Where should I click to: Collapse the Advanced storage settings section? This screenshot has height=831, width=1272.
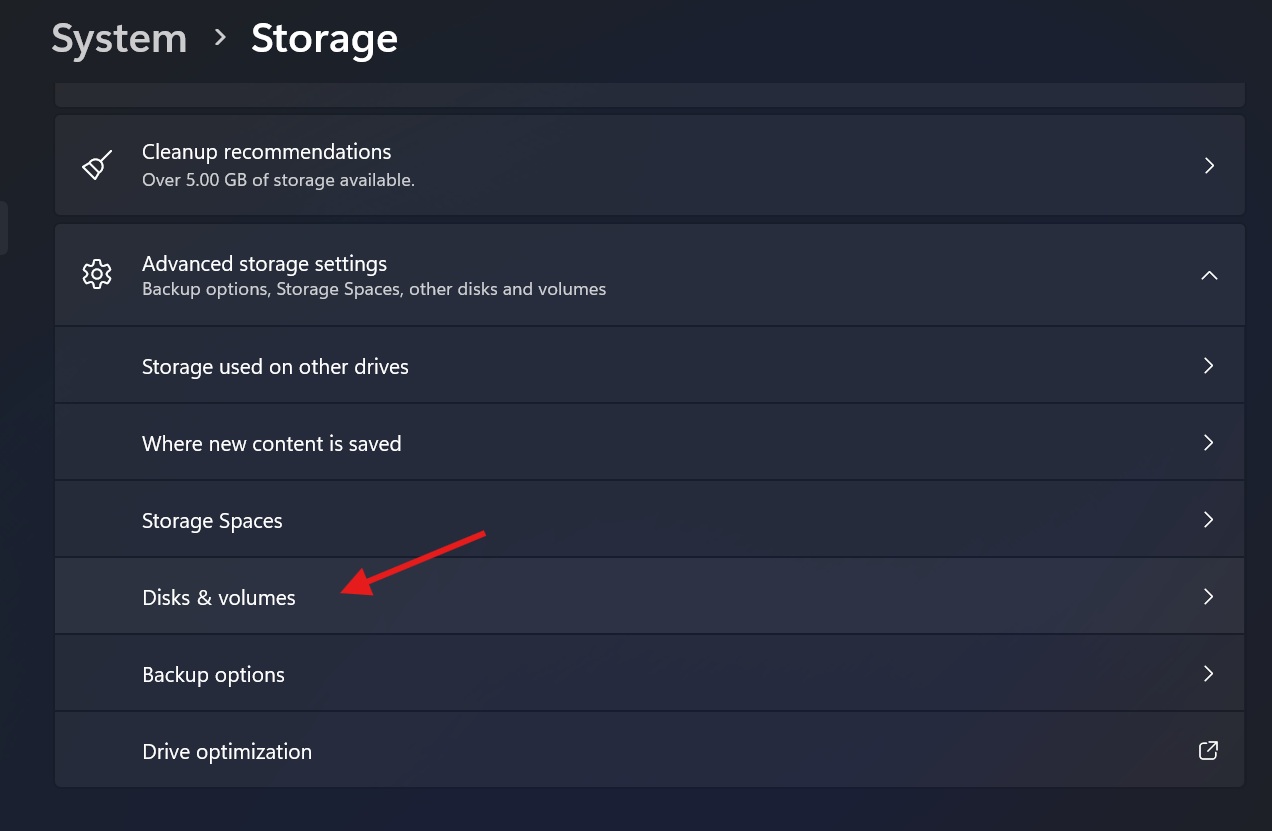pyautogui.click(x=1209, y=274)
